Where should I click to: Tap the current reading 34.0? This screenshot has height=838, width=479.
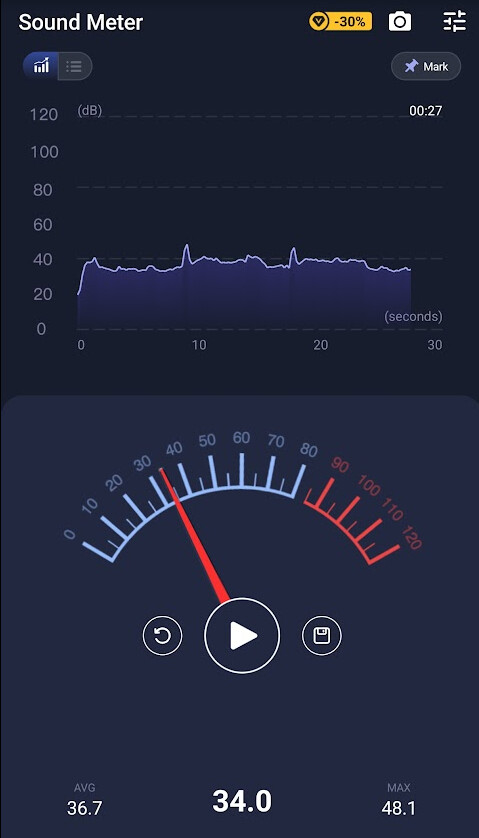click(x=242, y=801)
